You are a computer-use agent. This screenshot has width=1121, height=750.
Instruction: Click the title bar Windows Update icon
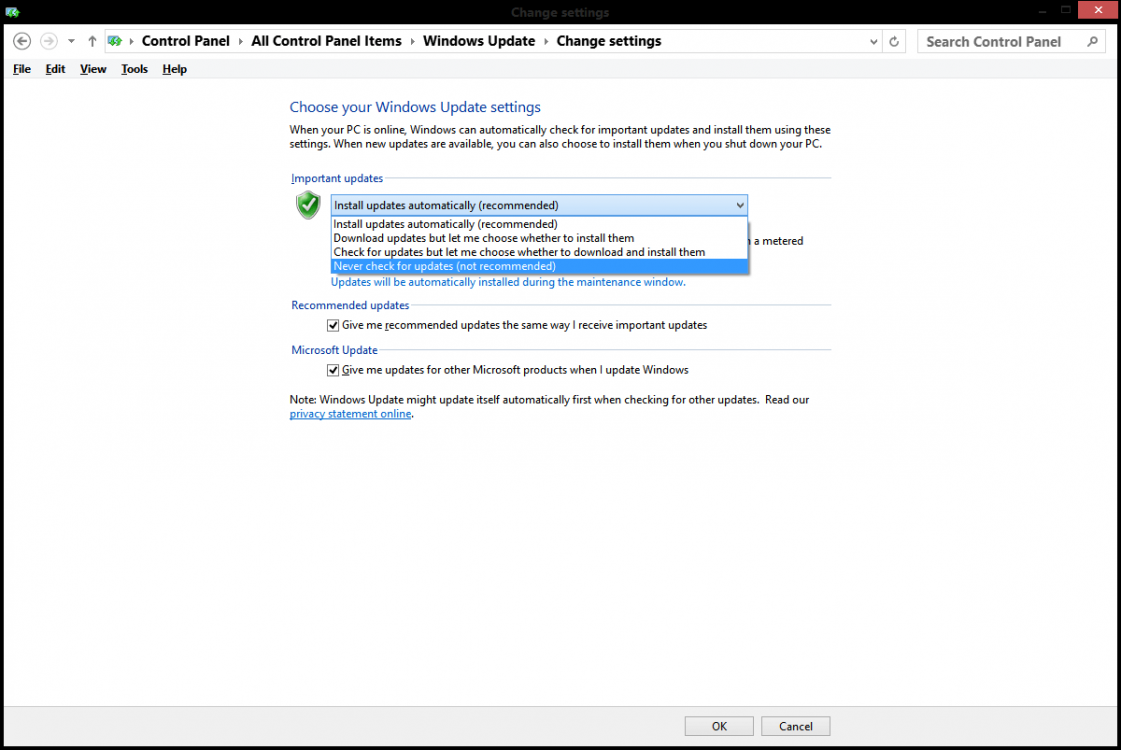12,12
